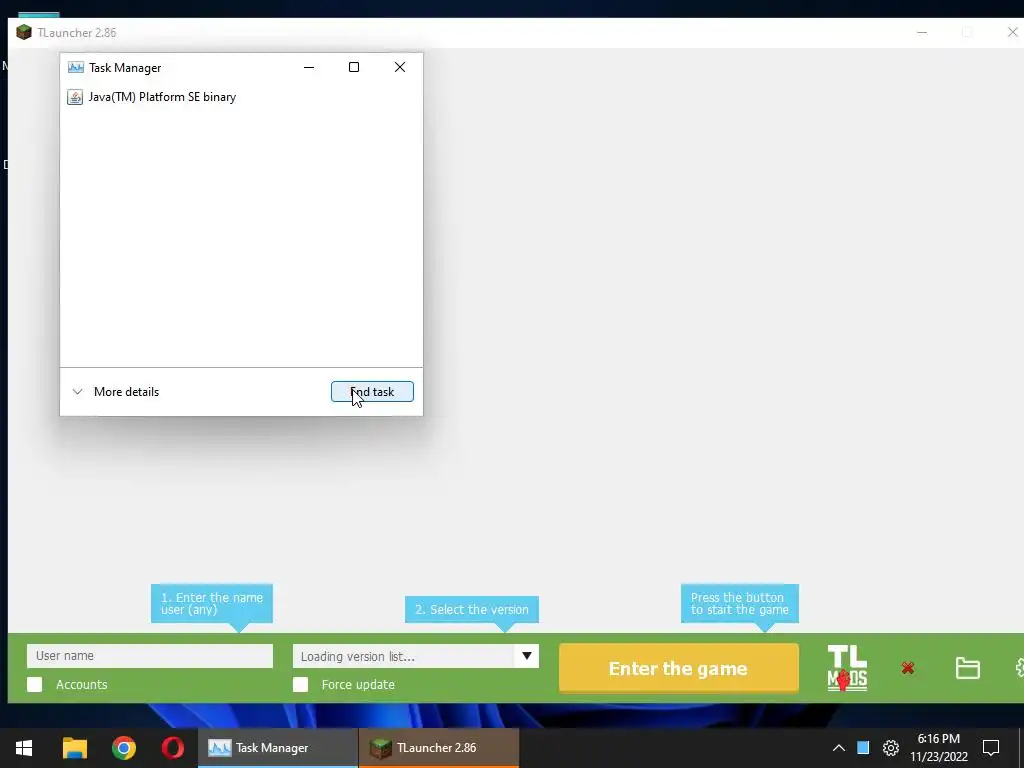This screenshot has width=1024, height=768.
Task: Click the blue square tray icon
Action: click(863, 748)
